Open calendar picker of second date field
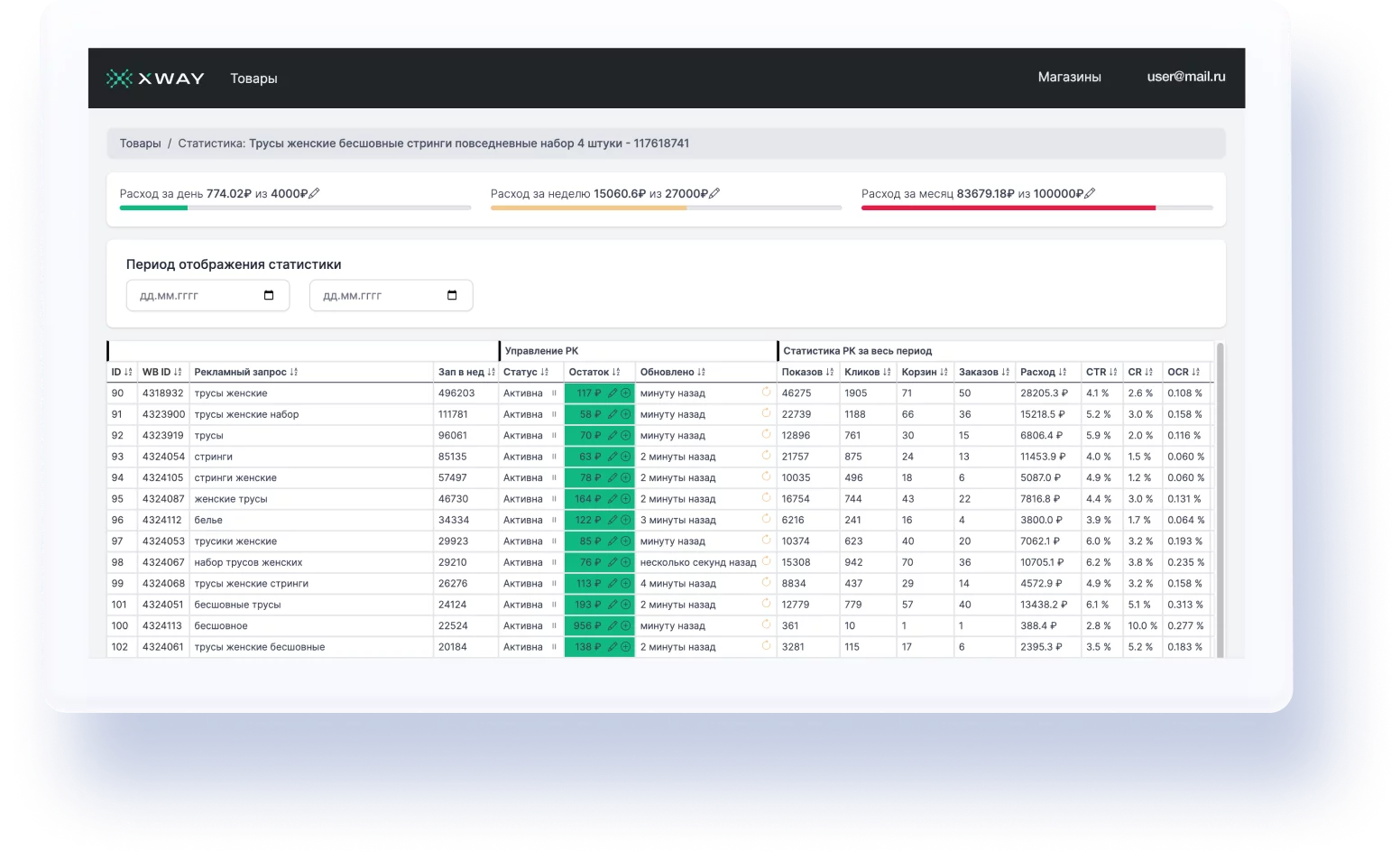Screen dimensions: 1400x860 click(452, 295)
